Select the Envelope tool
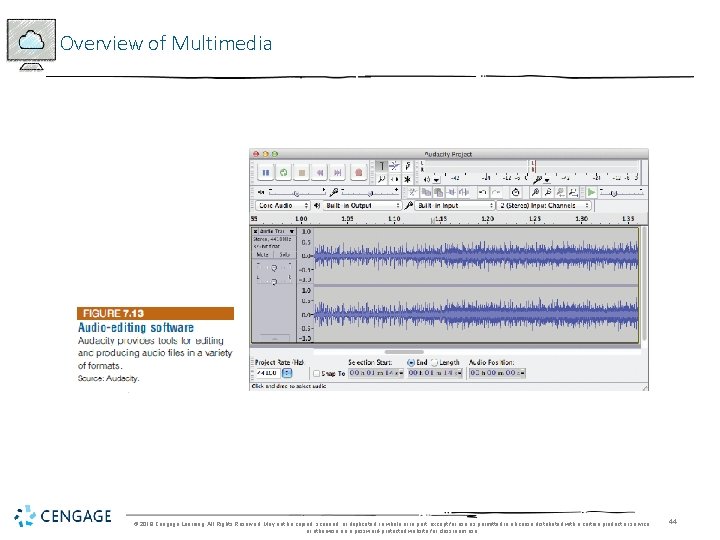 (x=394, y=166)
